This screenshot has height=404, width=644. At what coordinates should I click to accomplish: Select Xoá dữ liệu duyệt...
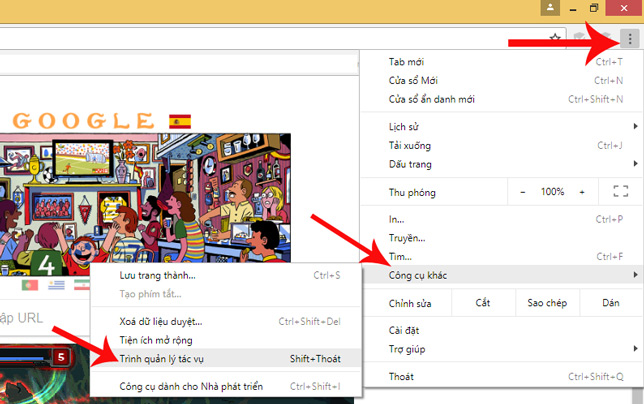pos(225,321)
